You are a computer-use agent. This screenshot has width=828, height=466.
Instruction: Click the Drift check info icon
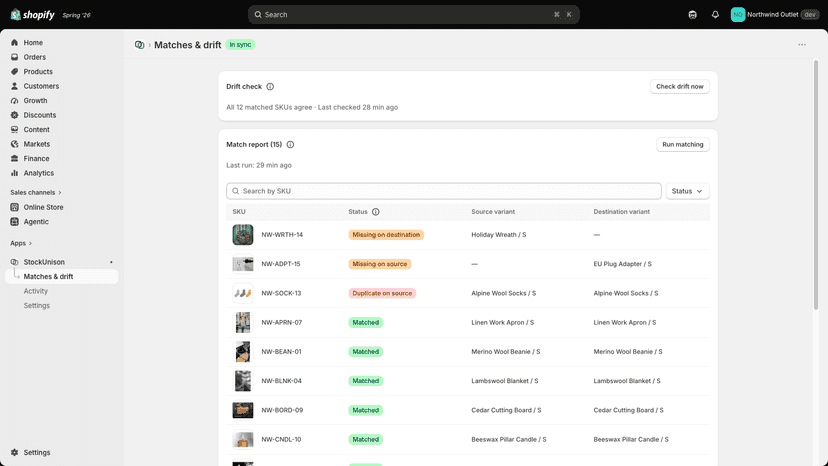[x=270, y=87]
